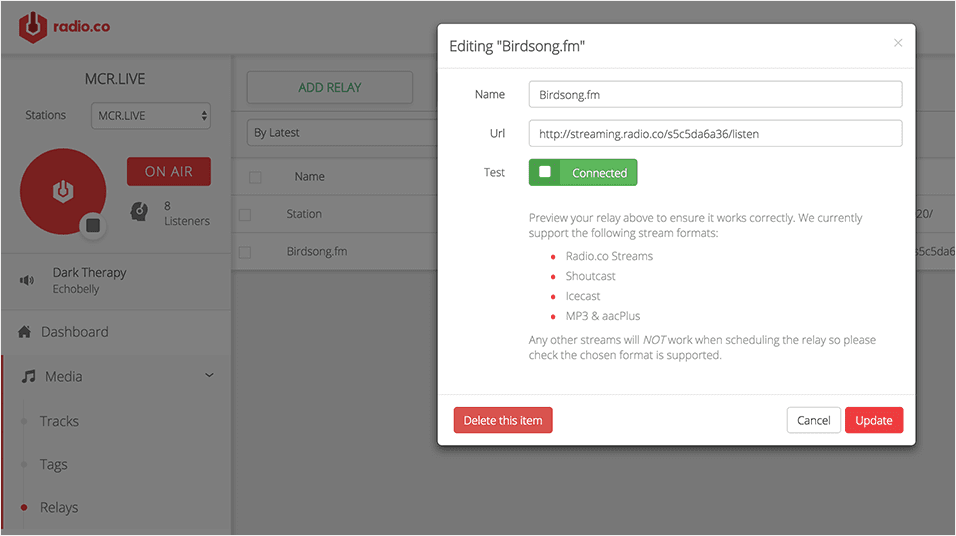
Task: Click the speaker volume icon
Action: [27, 281]
